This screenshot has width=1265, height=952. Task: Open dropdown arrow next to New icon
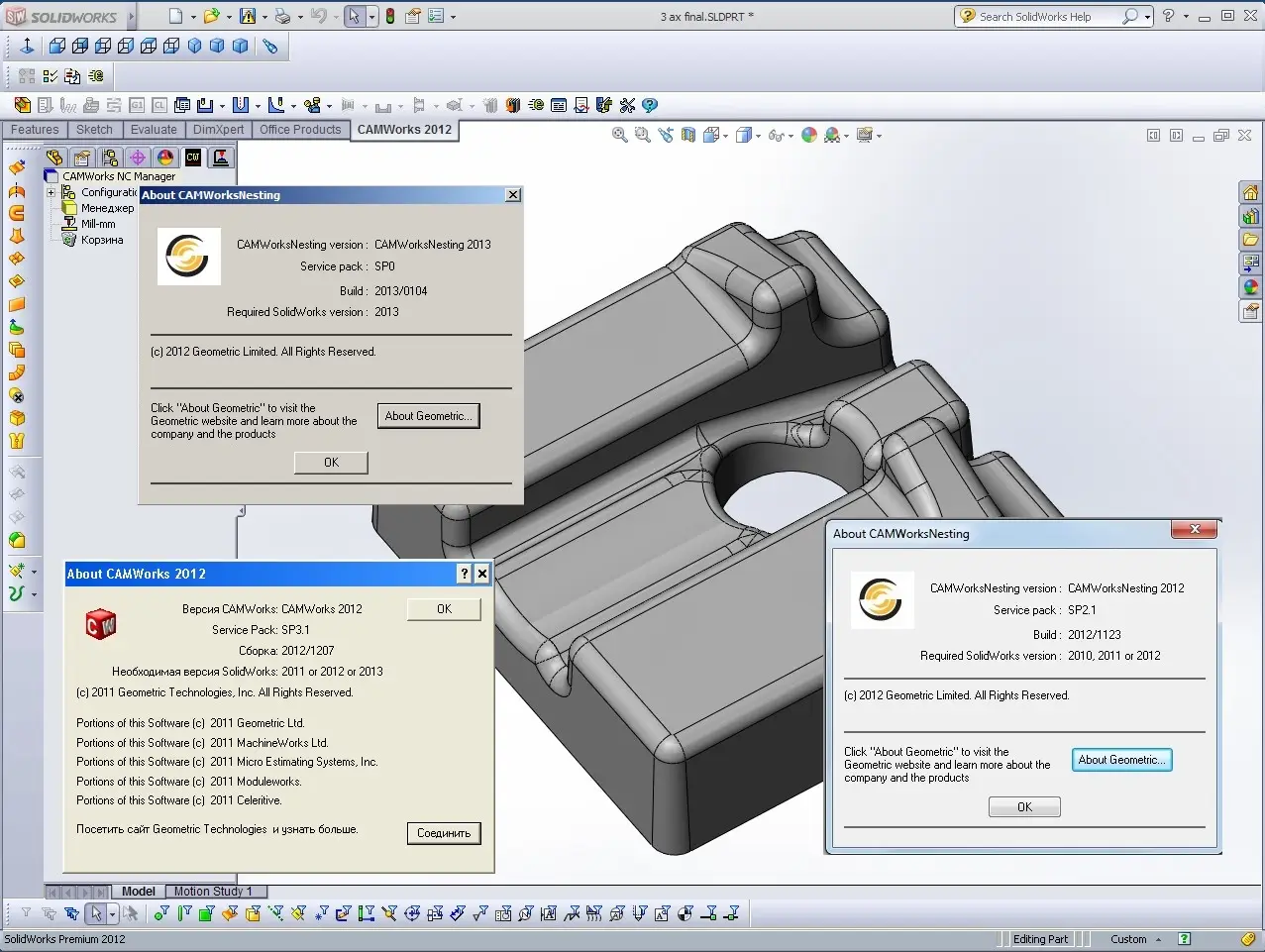pyautogui.click(x=192, y=17)
